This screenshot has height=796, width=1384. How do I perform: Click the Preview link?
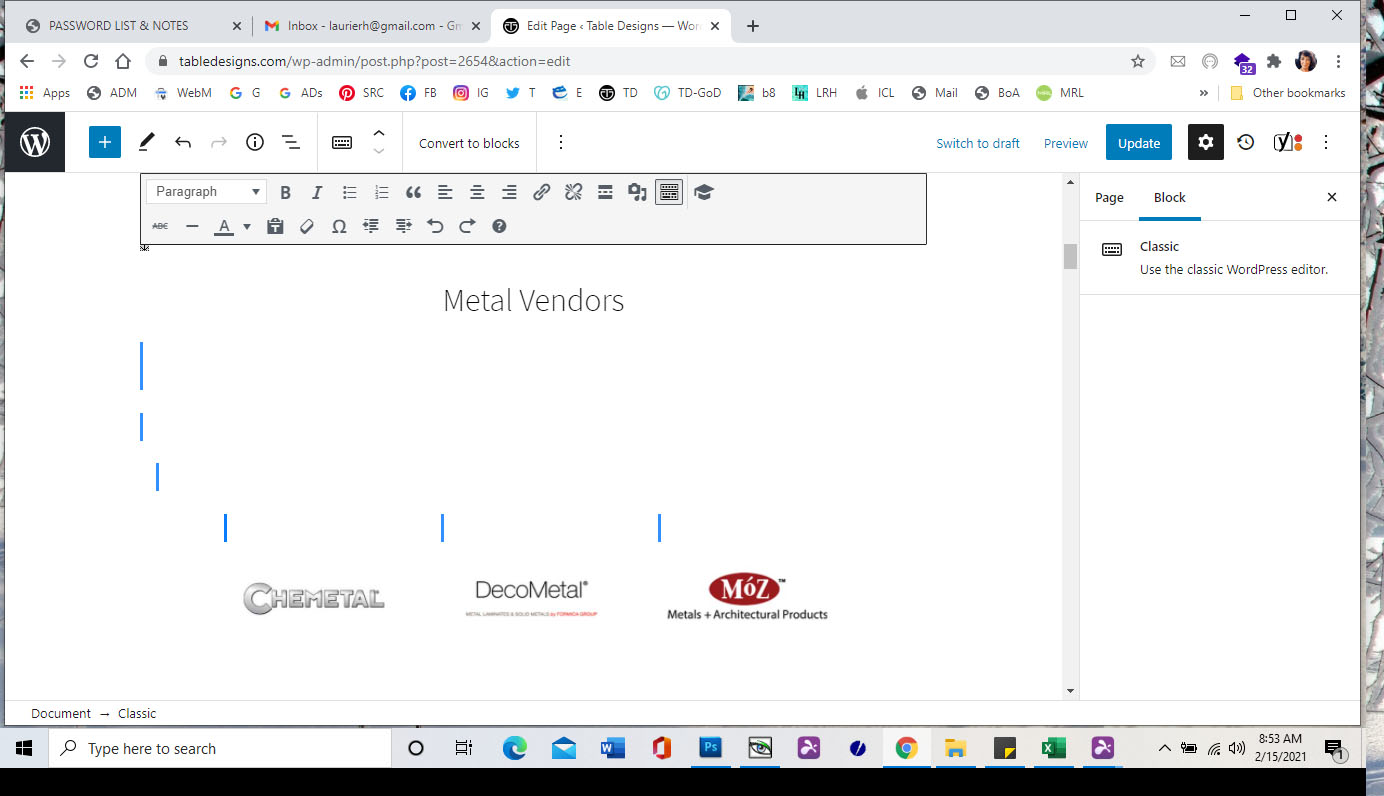coord(1066,143)
